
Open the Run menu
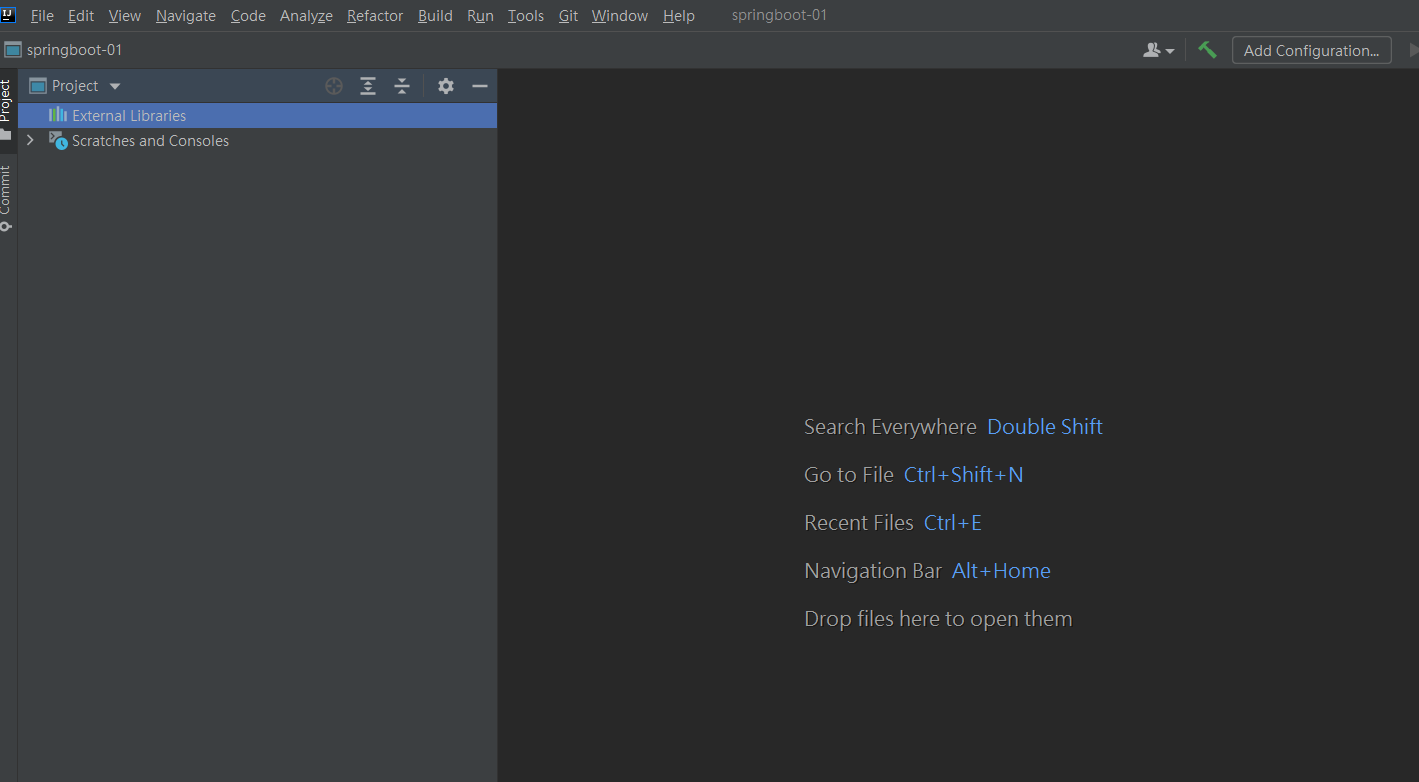(480, 16)
